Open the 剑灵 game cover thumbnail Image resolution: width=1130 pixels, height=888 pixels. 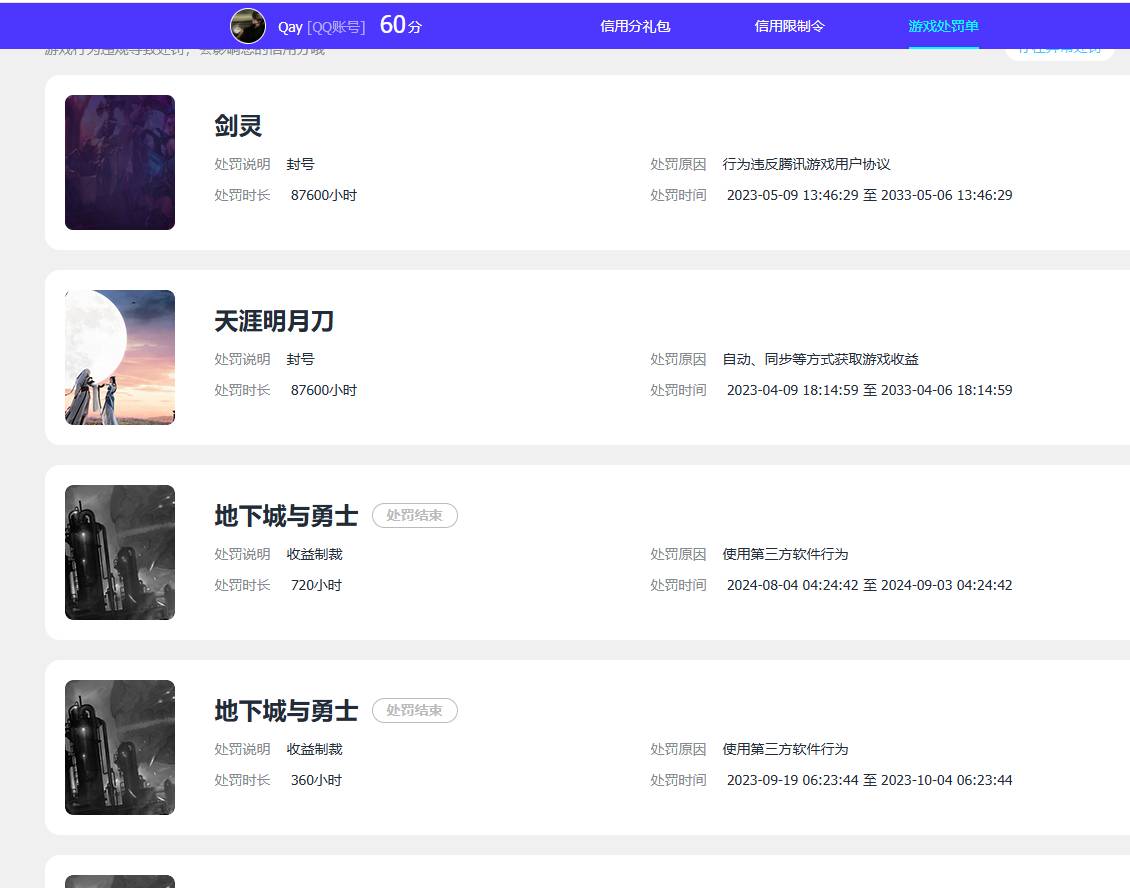[x=120, y=162]
